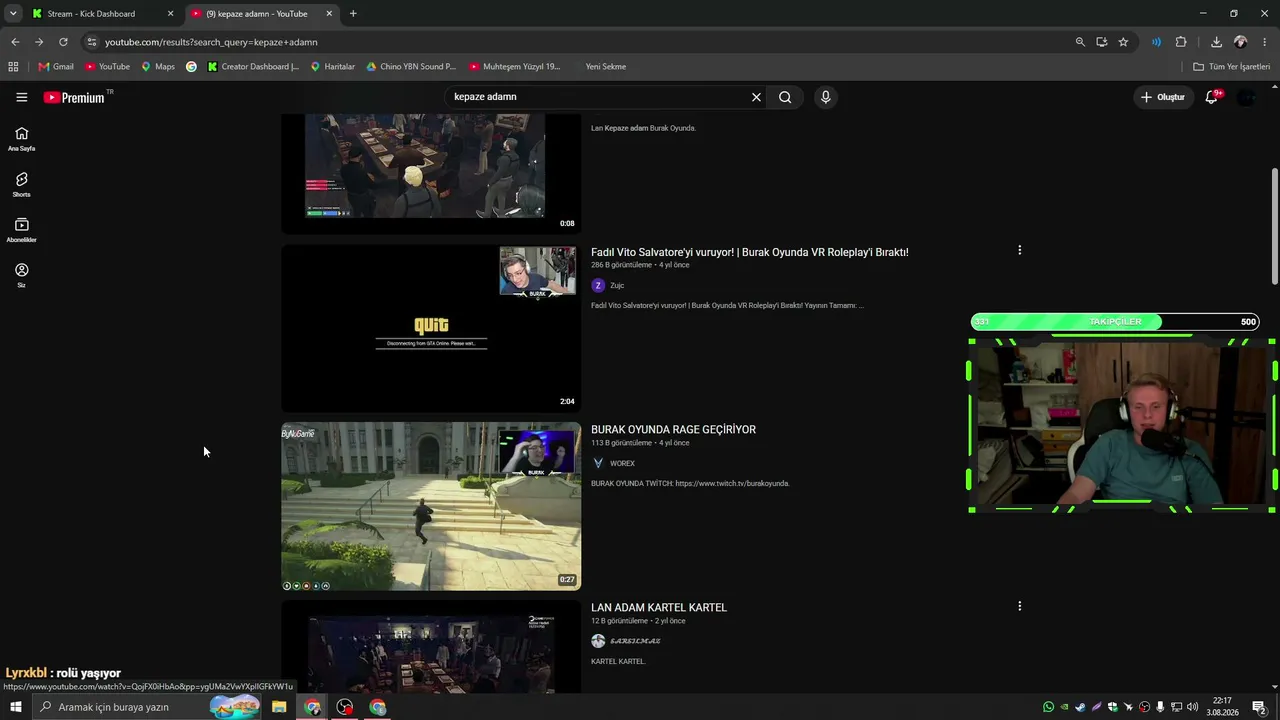Screen dimensions: 1280x720
Task: Play the quit screen video thumbnail
Action: (x=431, y=329)
